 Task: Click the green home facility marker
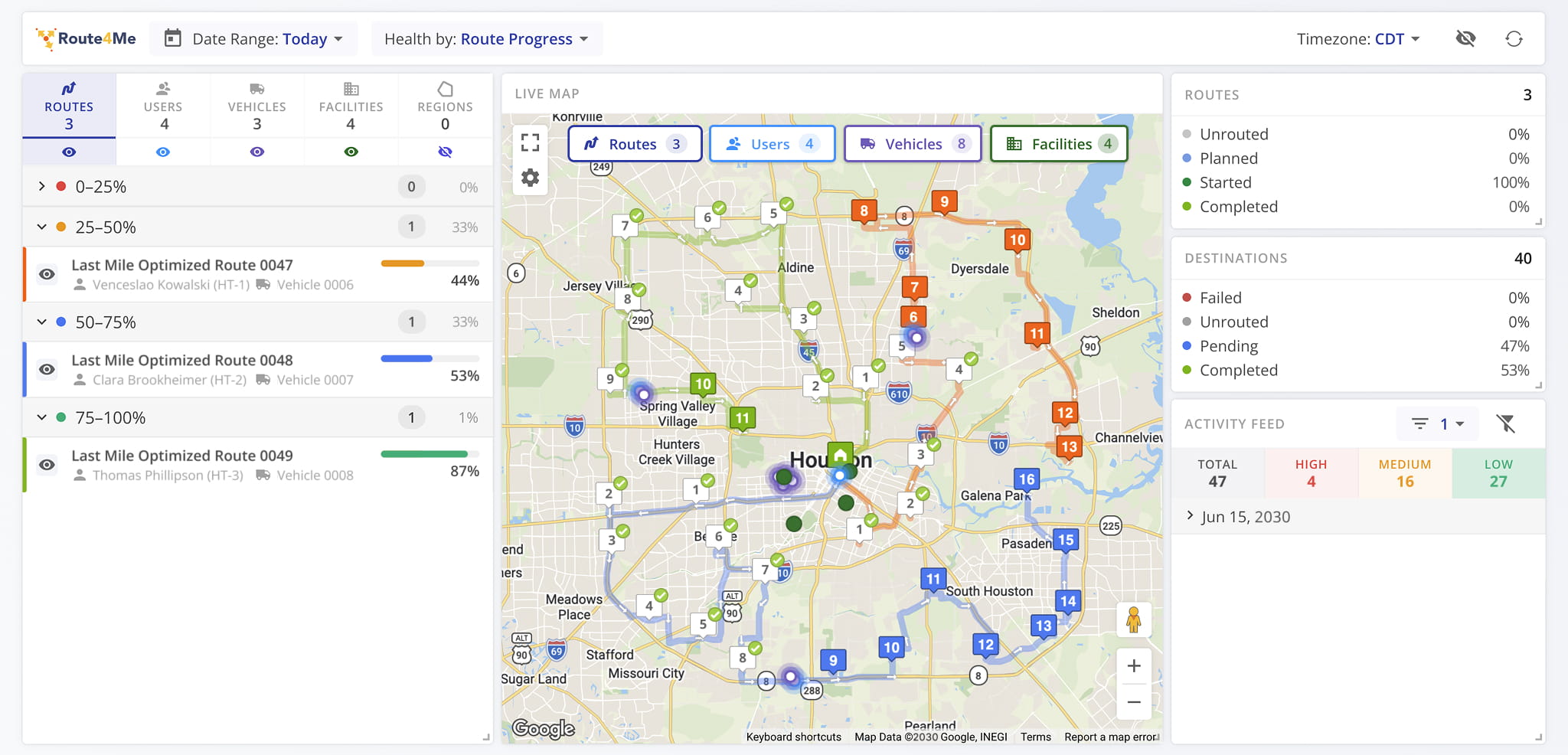[840, 454]
